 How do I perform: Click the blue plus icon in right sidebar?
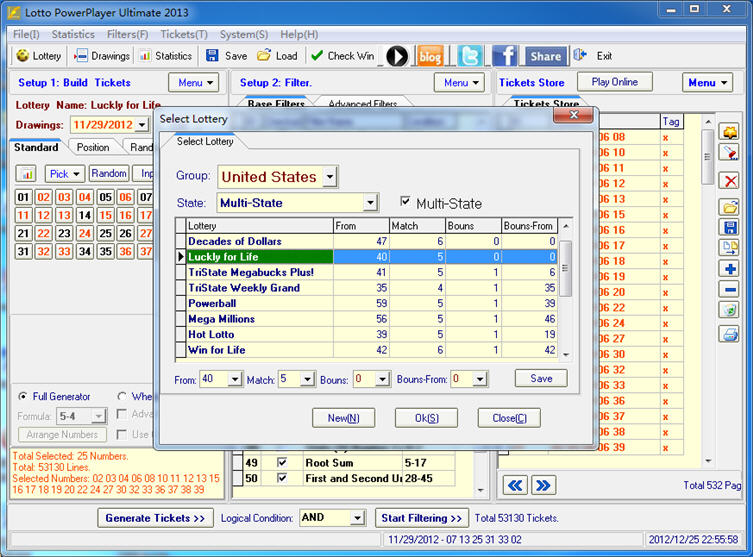coord(730,269)
